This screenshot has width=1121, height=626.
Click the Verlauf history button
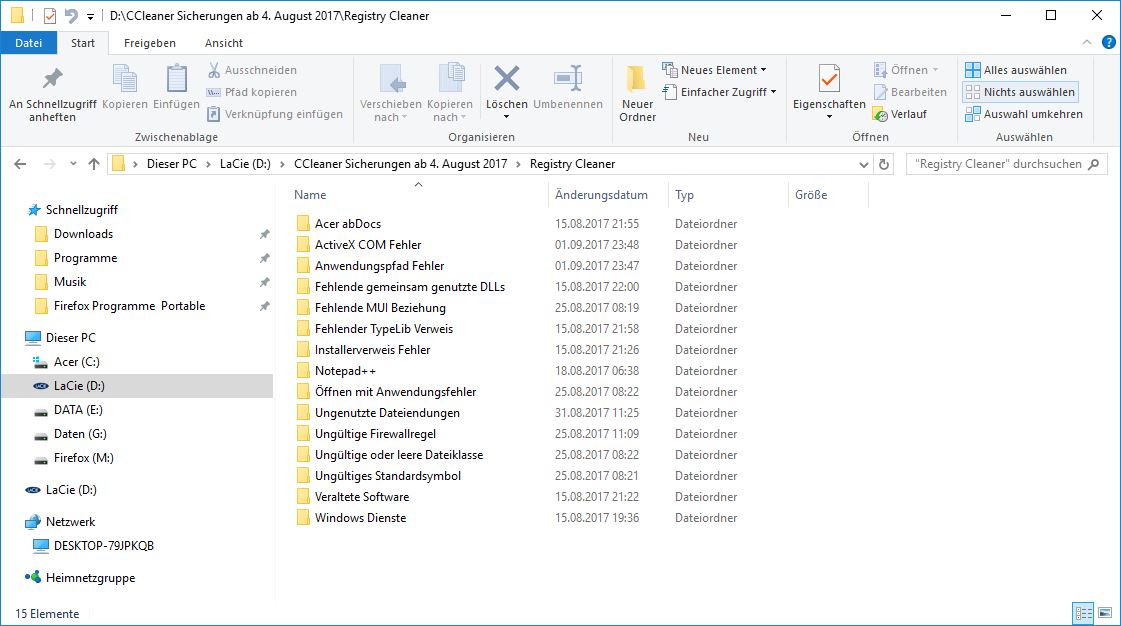pos(900,114)
